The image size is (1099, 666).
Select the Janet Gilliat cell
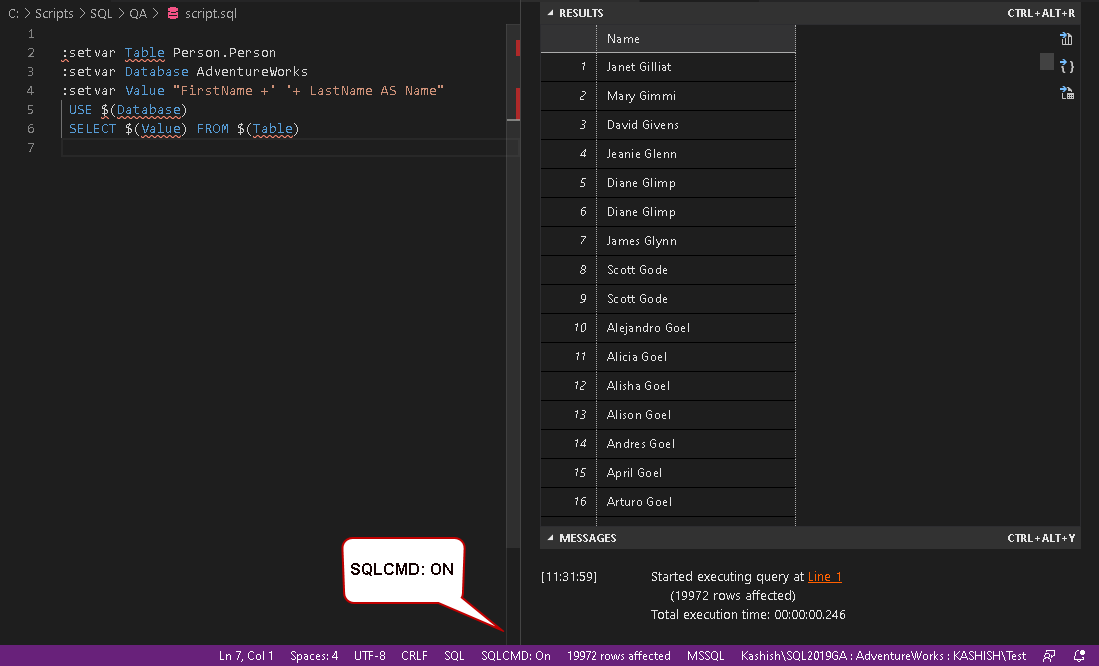[696, 67]
